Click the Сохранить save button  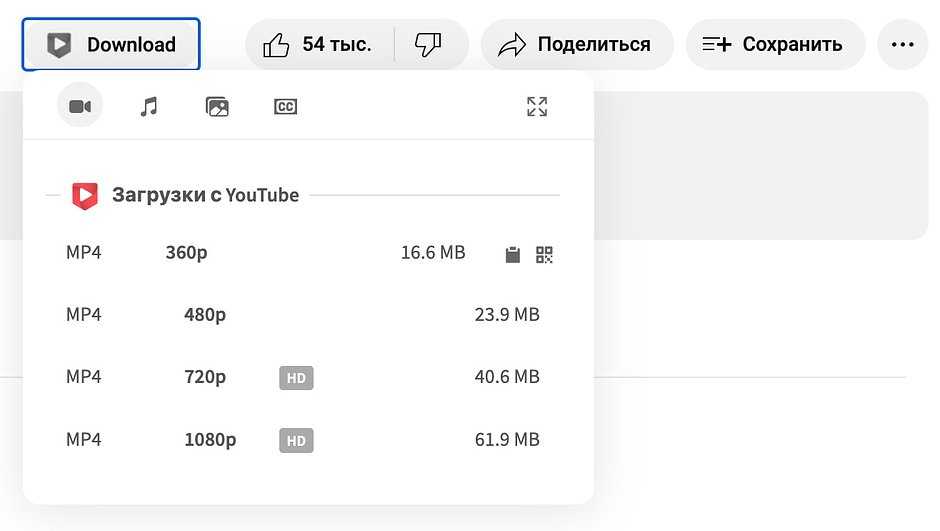[x=774, y=44]
